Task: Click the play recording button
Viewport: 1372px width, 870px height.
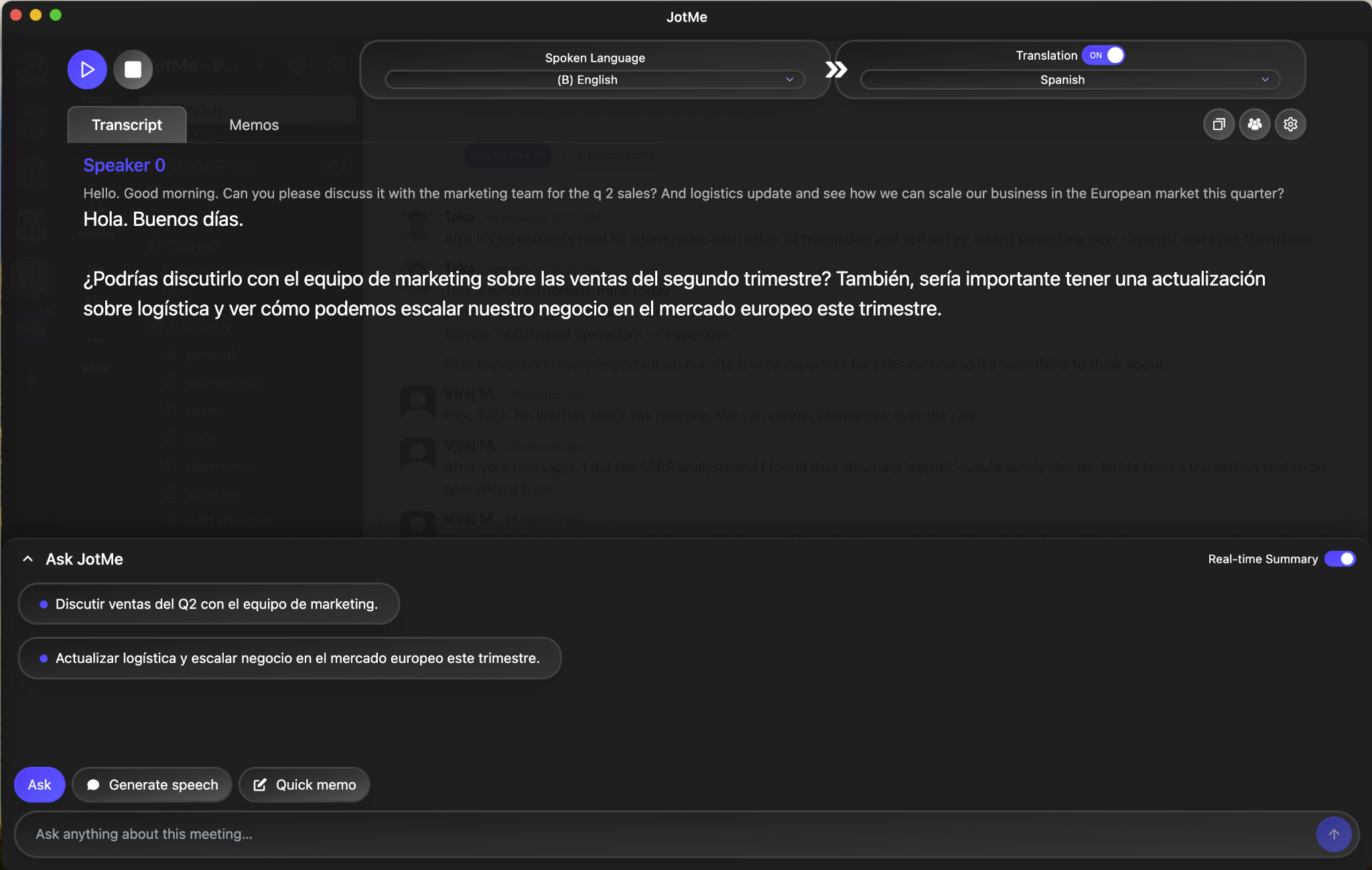Action: pos(87,69)
